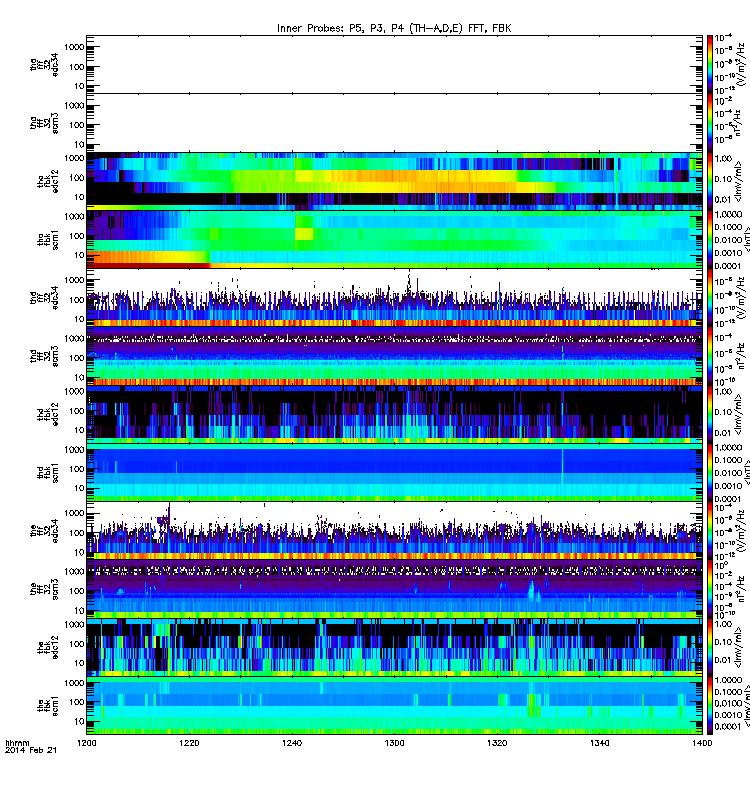Select the the fff edc34 spectrogram panel
This screenshot has width=750, height=800.
pyautogui.click(x=394, y=531)
